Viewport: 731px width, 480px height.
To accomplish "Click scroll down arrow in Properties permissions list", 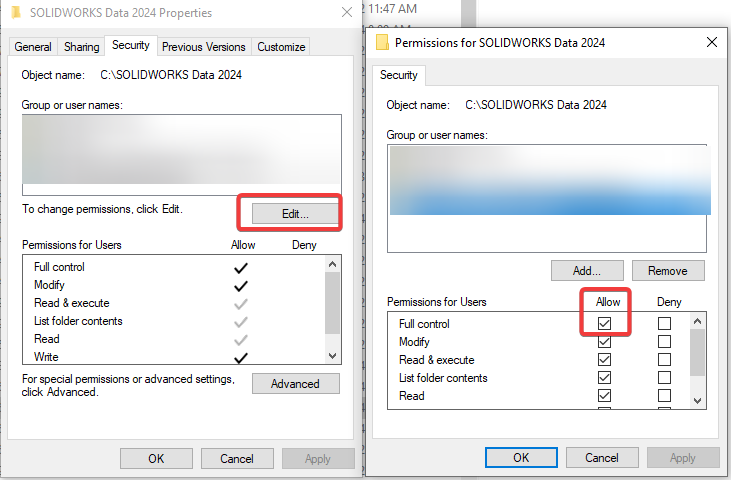I will pos(332,356).
